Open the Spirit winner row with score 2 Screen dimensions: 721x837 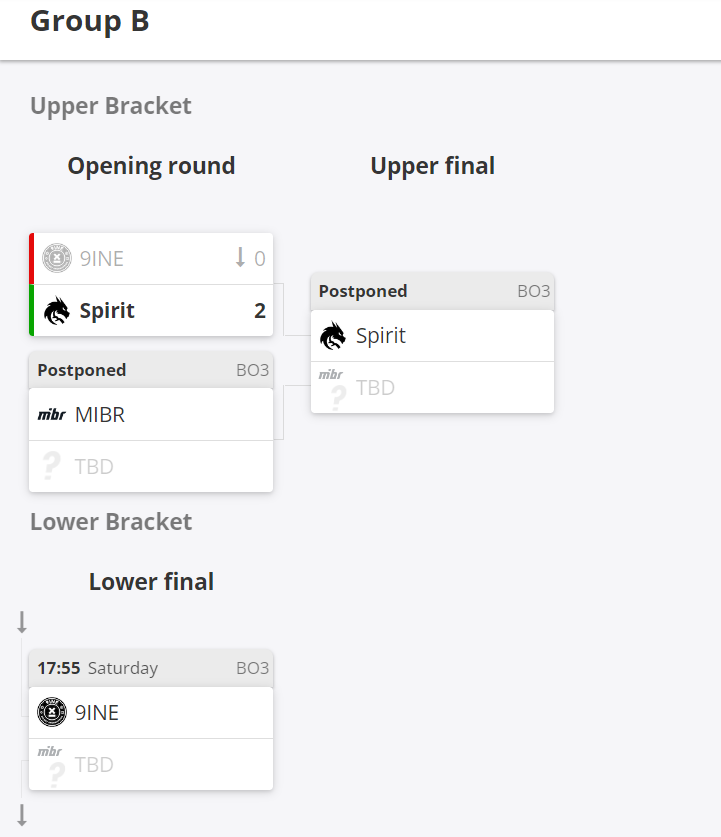tap(150, 311)
